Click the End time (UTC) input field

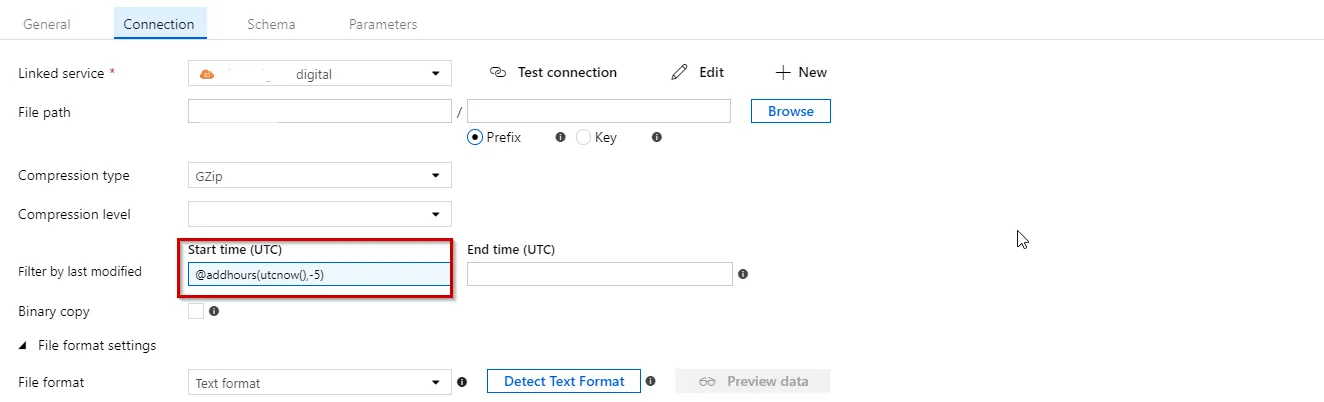pyautogui.click(x=599, y=274)
